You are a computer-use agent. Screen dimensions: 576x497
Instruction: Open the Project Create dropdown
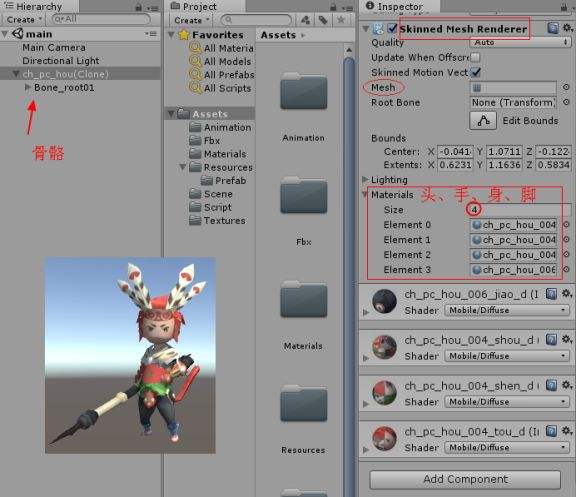point(192,20)
